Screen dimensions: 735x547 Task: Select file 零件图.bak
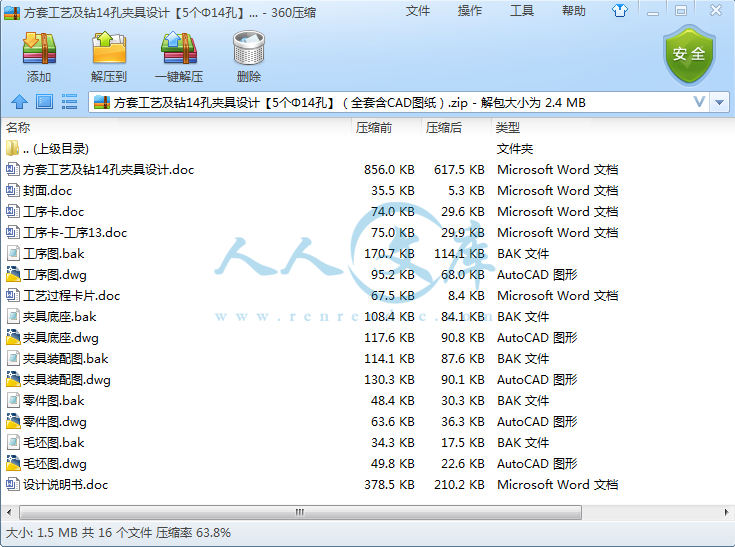(x=53, y=400)
